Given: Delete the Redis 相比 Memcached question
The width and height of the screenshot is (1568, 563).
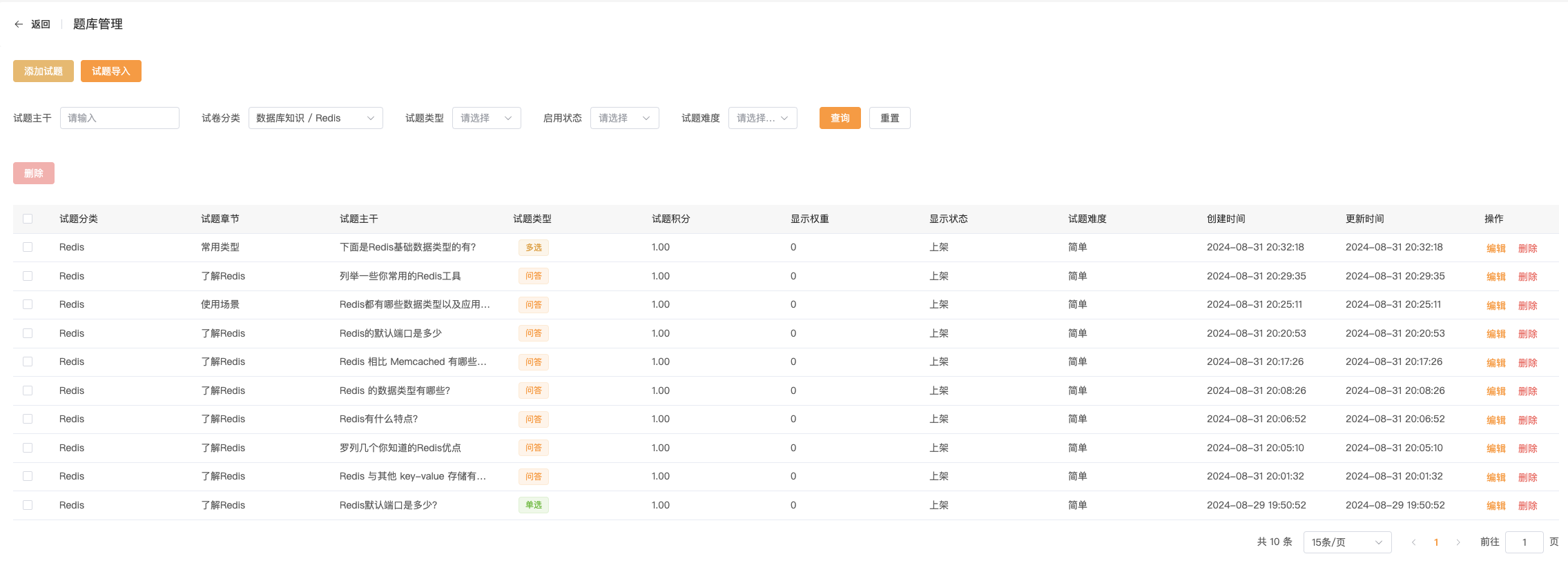Looking at the screenshot, I should pyautogui.click(x=1528, y=363).
